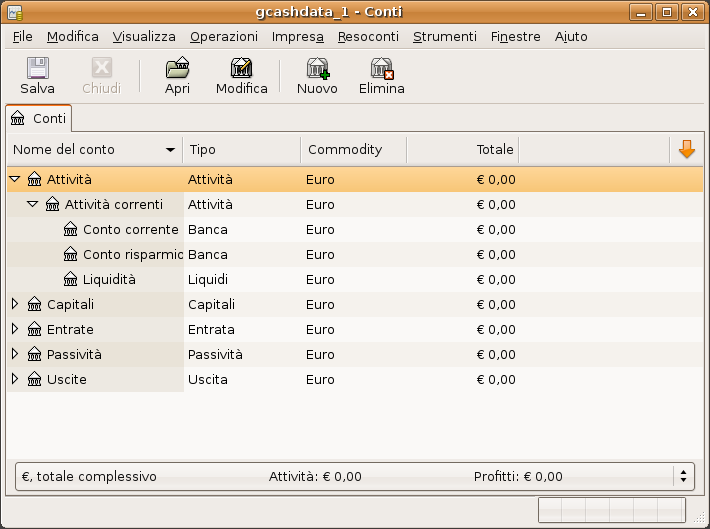This screenshot has width=710, height=529.
Task: Collapse the Attività account tree
Action: (14, 180)
